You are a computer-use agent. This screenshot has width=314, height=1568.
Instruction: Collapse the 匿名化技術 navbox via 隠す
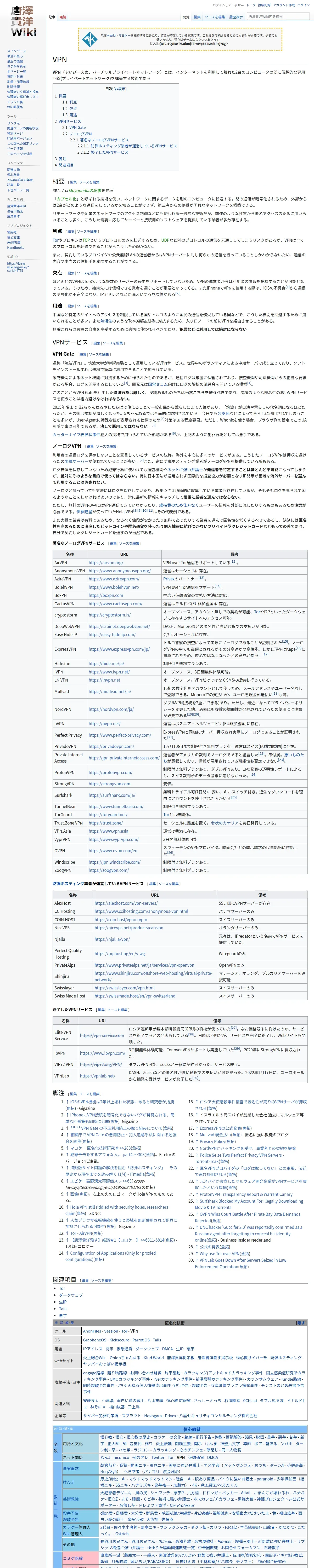(x=301, y=1323)
